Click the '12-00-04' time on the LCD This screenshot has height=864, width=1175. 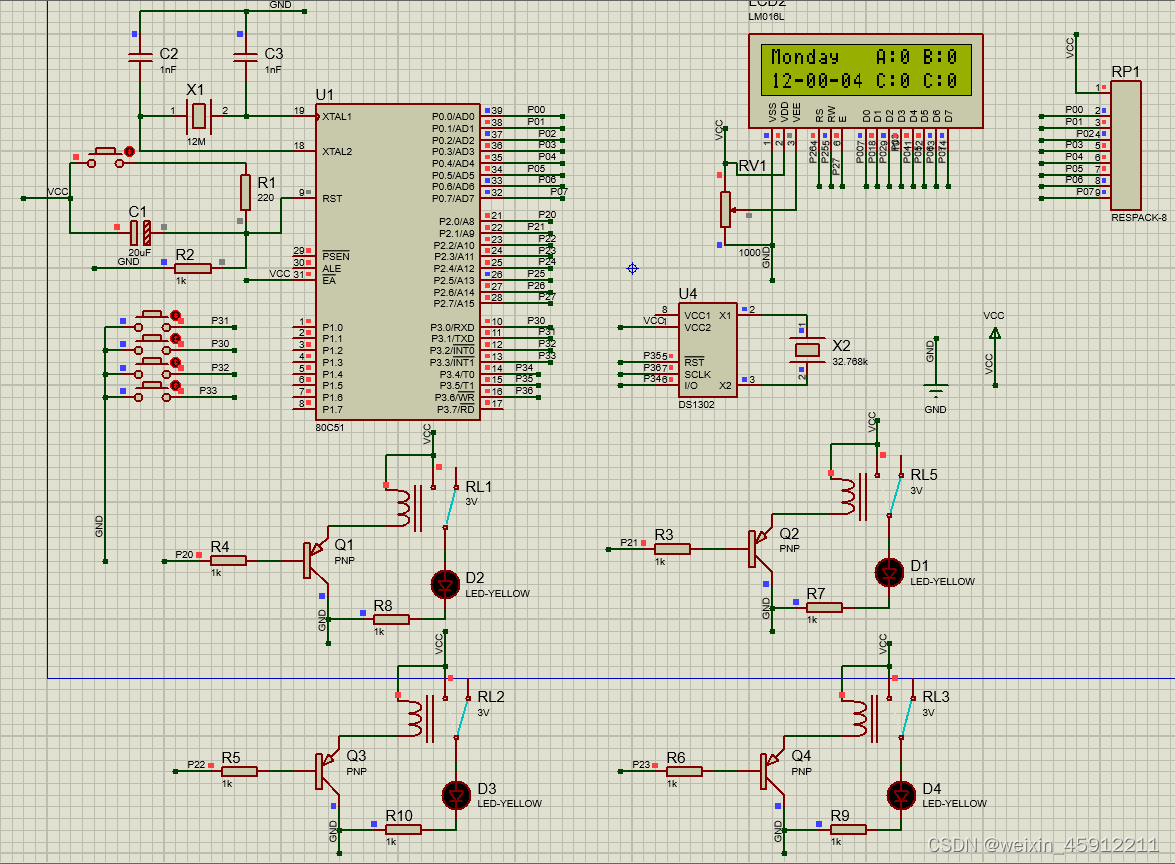point(817,81)
